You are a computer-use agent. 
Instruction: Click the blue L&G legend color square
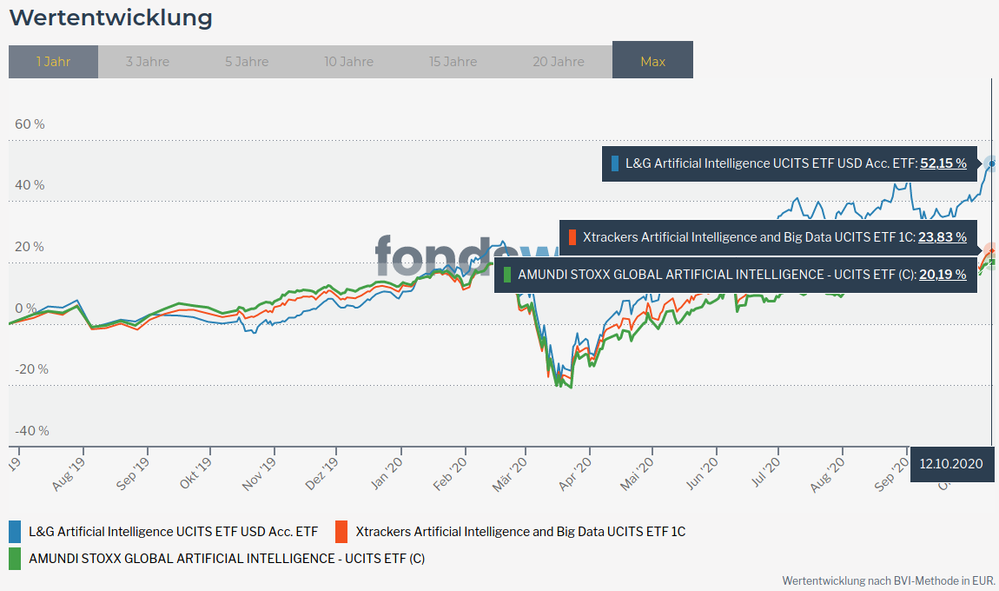click(x=15, y=530)
